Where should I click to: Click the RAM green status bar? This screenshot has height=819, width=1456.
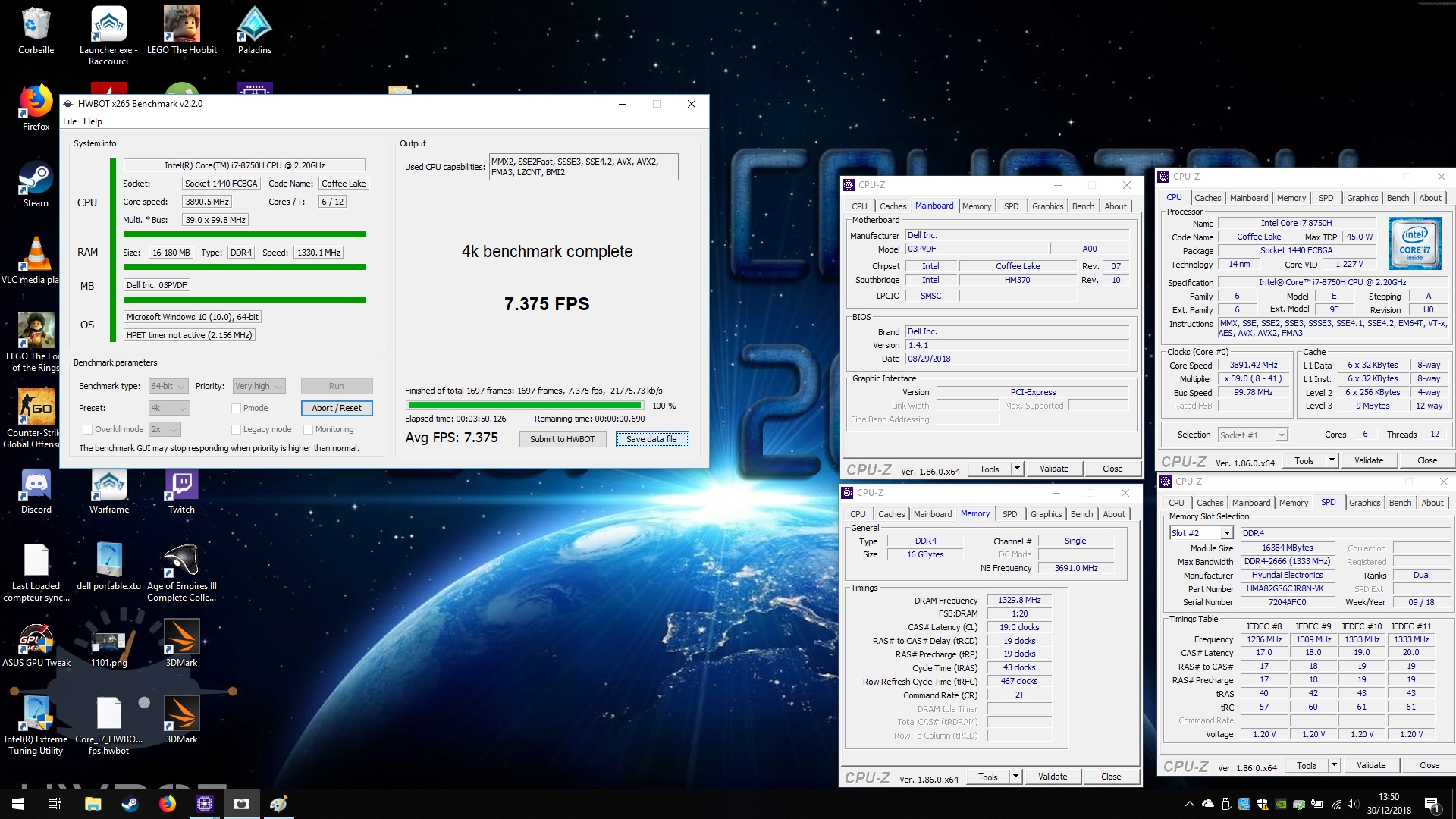point(244,267)
